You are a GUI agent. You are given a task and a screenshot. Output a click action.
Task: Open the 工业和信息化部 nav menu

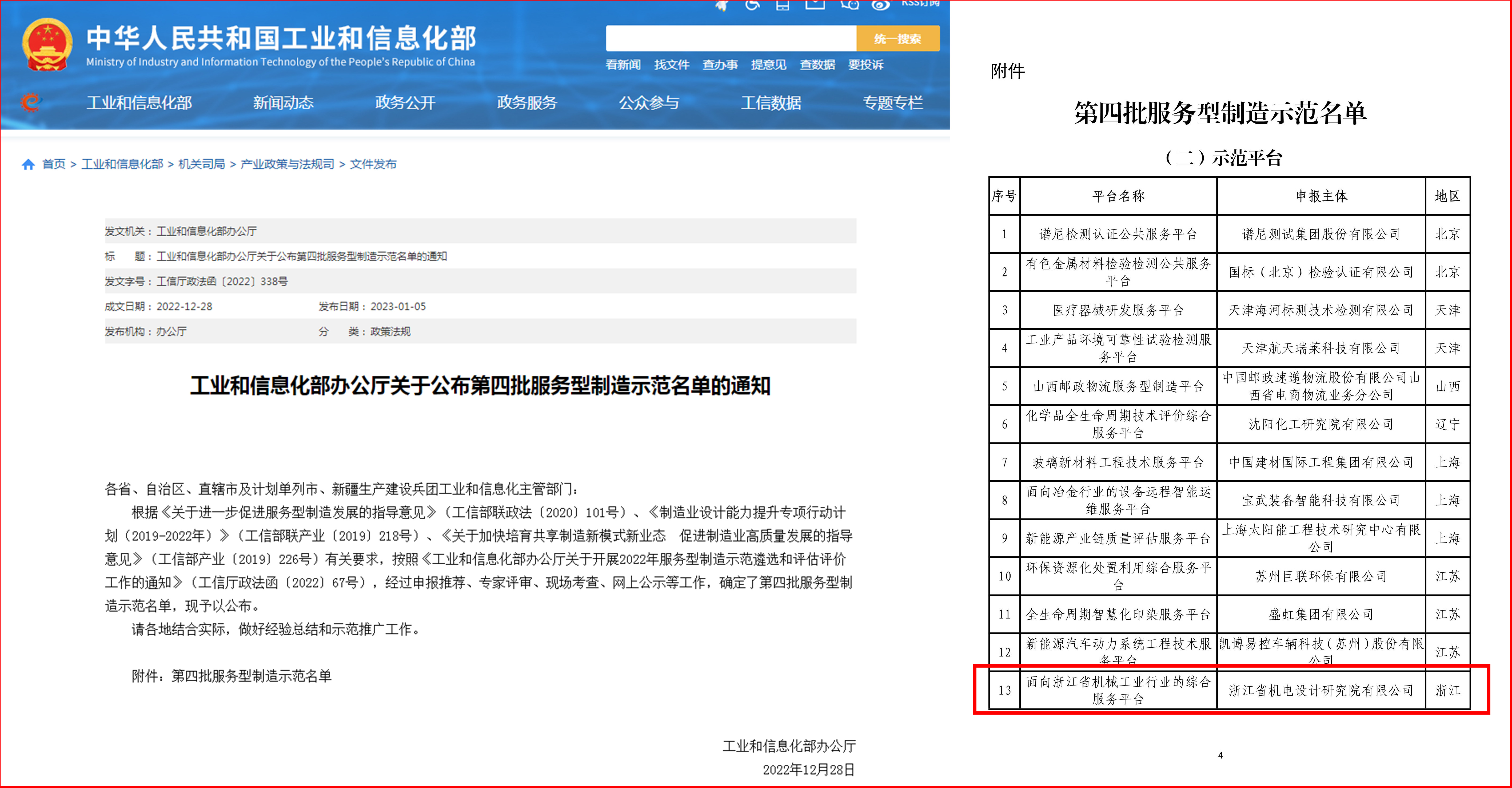(139, 103)
